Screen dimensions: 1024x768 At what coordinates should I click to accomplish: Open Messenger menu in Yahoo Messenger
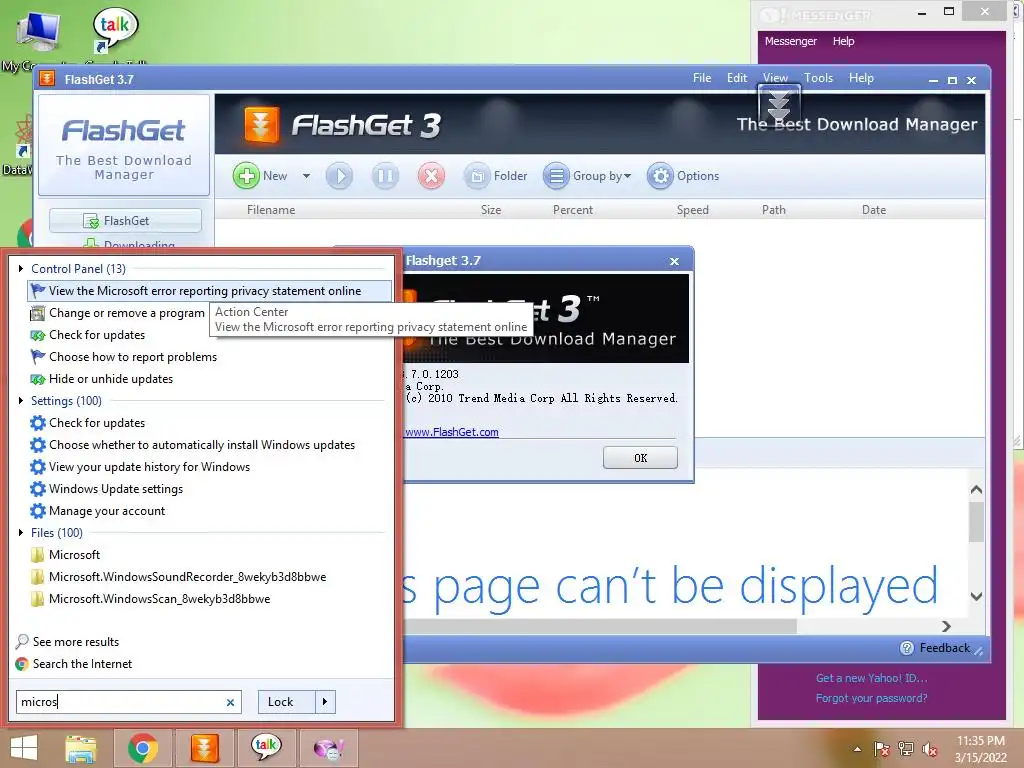coord(790,41)
